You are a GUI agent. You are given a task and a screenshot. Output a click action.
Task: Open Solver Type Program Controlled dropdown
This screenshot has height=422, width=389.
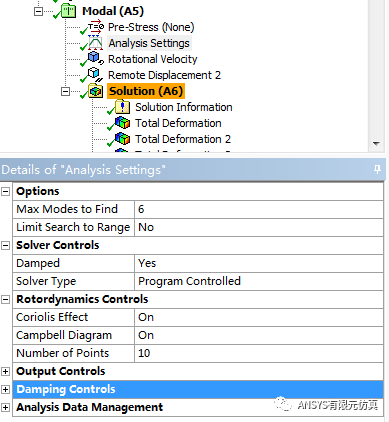pyautogui.click(x=259, y=281)
